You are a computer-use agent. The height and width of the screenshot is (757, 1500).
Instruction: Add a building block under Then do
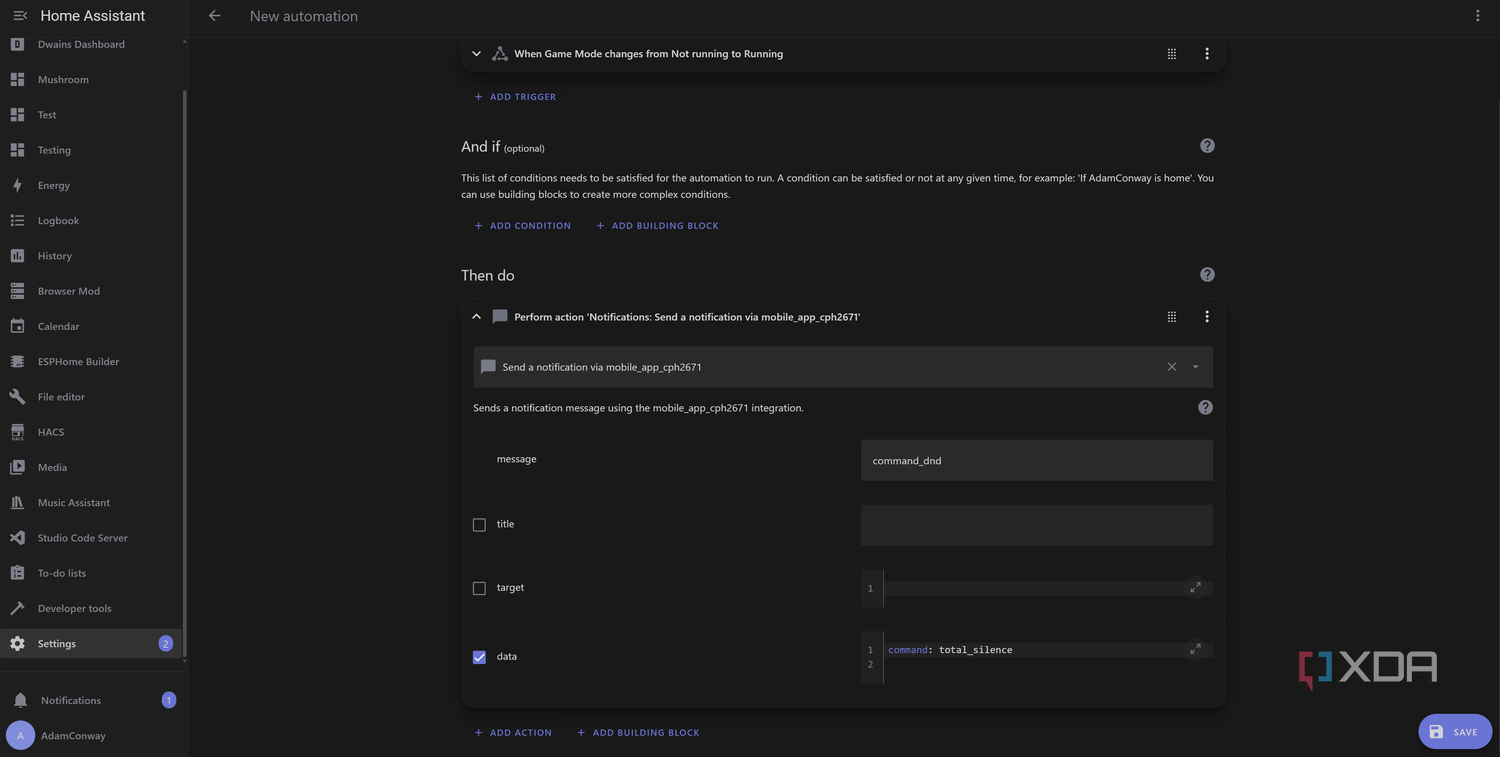(638, 733)
